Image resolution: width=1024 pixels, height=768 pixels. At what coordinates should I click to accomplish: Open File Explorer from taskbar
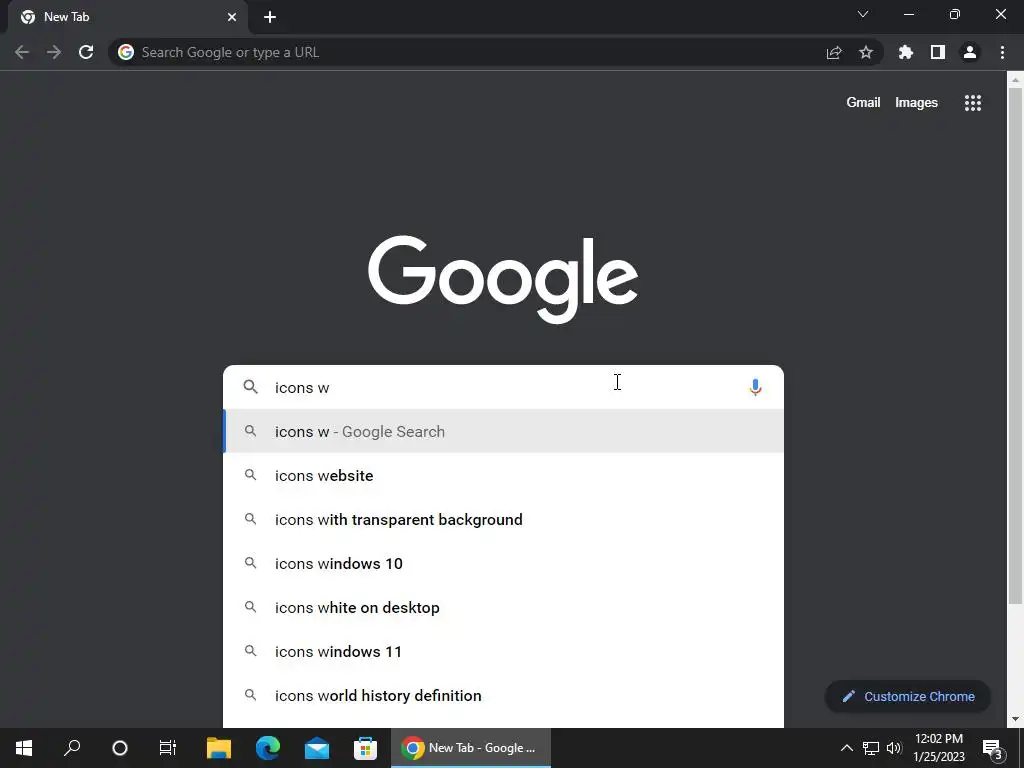(219, 748)
